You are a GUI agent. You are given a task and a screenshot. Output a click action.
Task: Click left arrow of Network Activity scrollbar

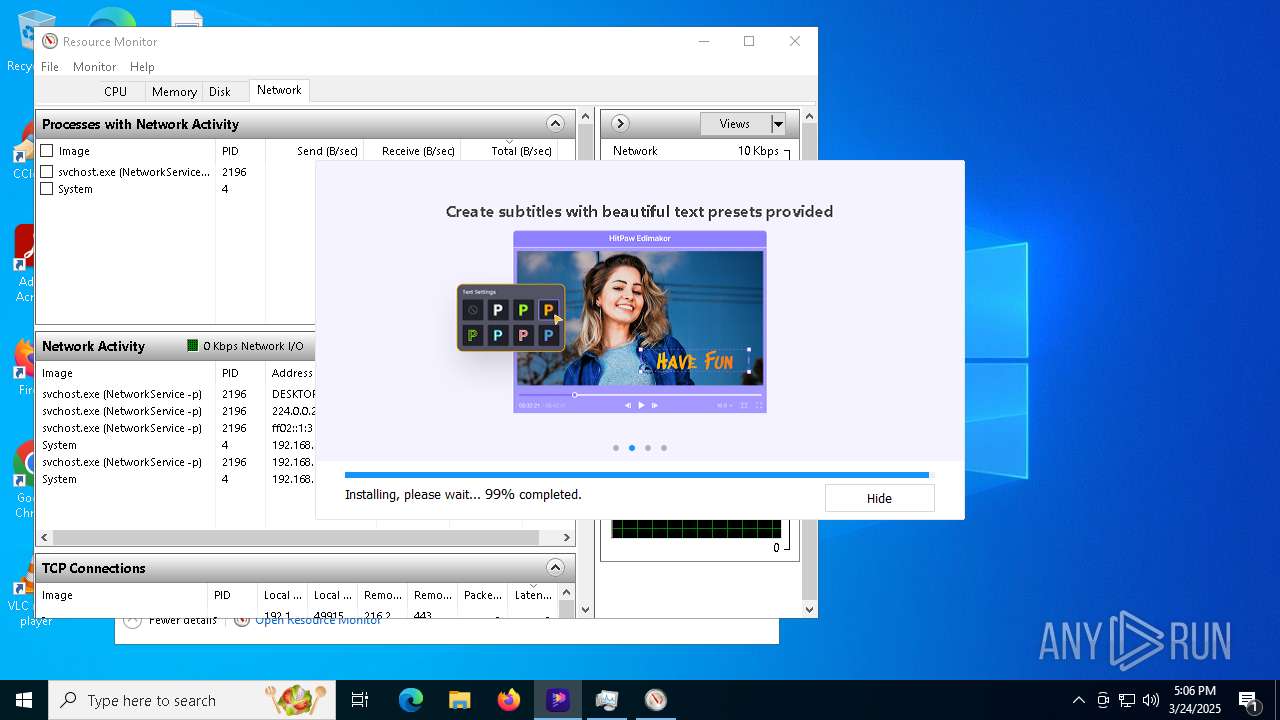click(44, 537)
